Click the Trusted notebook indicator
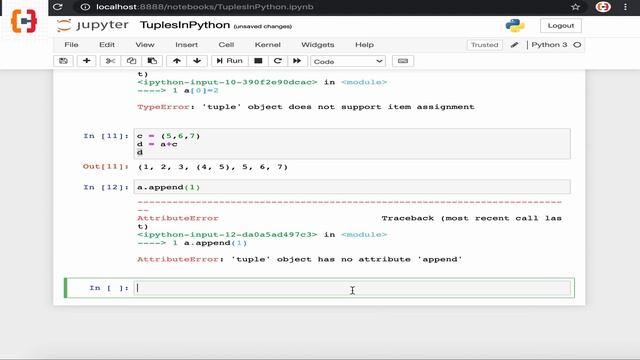The image size is (640, 360). click(484, 45)
